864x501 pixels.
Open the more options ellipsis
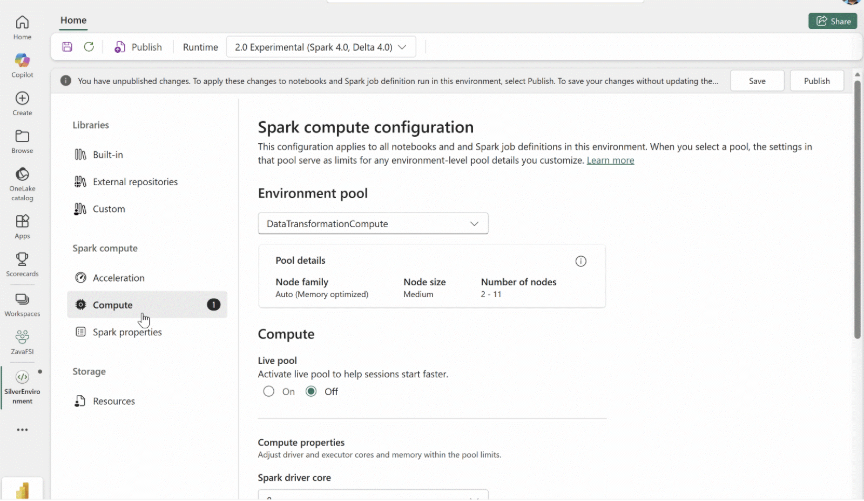[22, 430]
